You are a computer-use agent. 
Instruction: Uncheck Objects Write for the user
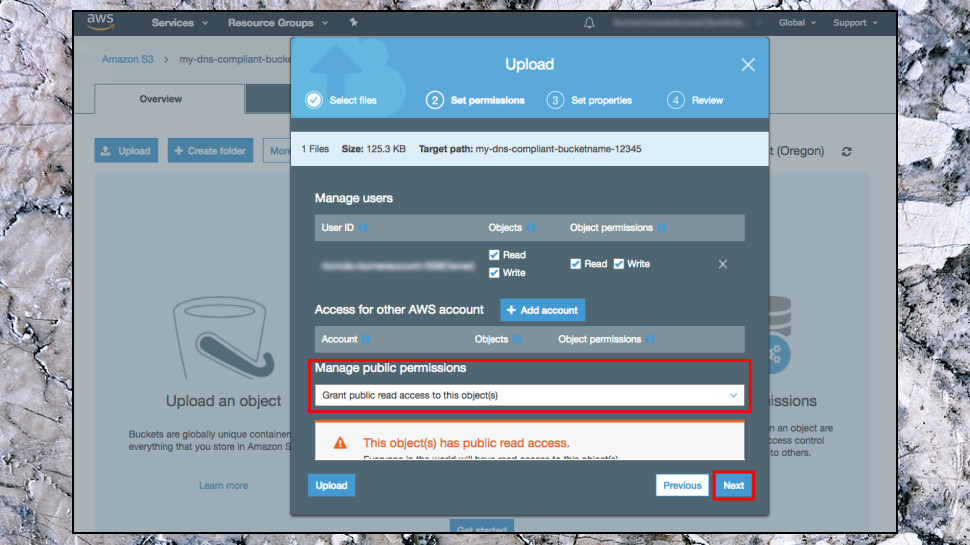coord(494,273)
